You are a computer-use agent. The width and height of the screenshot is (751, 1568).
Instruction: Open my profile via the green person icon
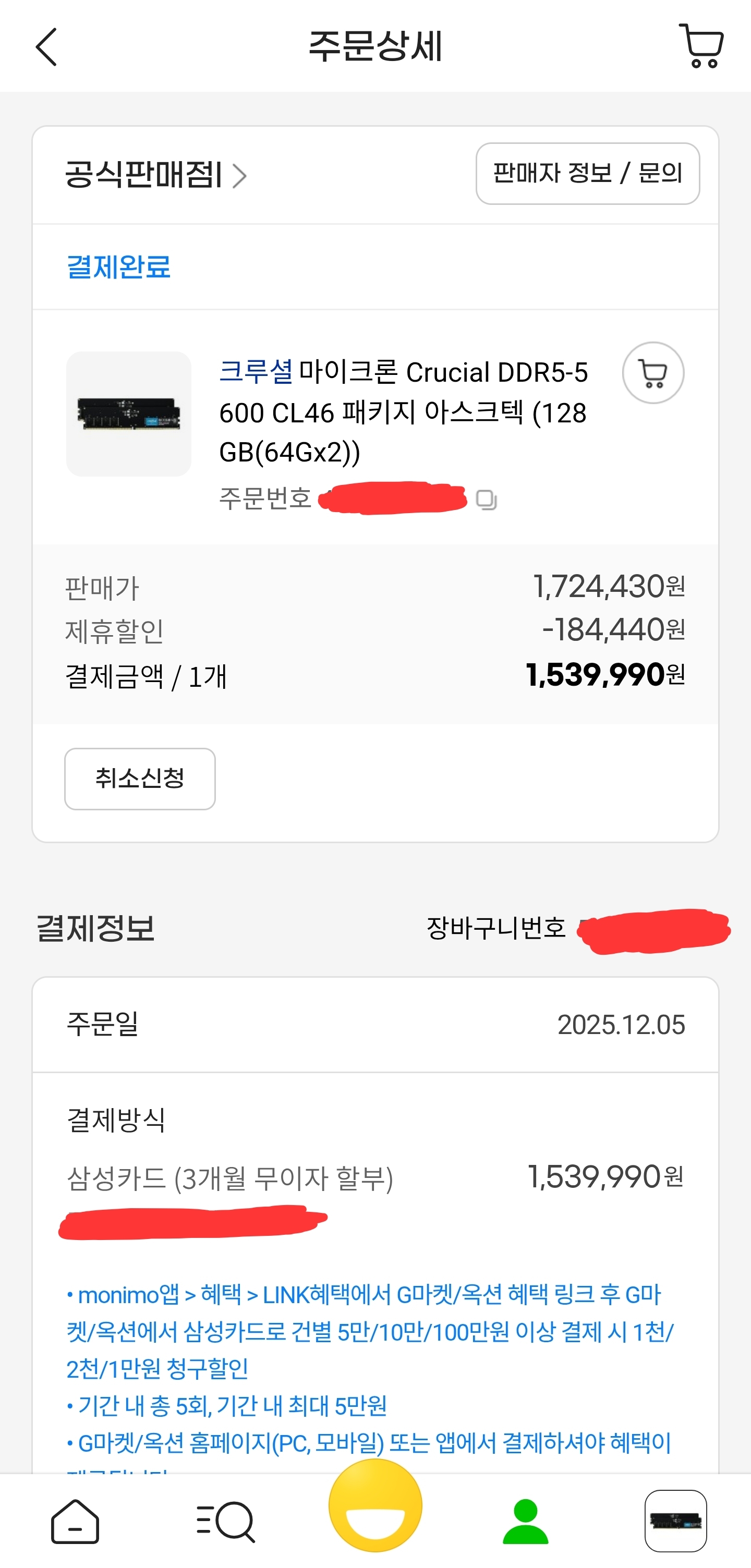[525, 1522]
